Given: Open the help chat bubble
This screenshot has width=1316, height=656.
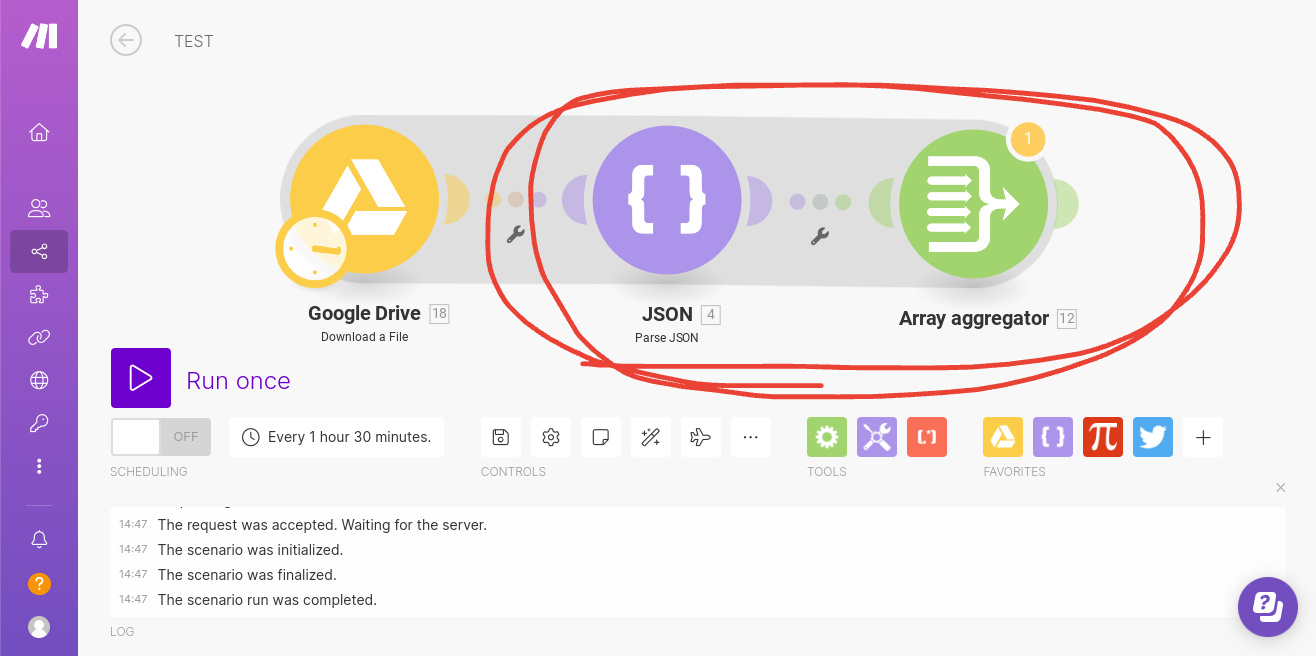Looking at the screenshot, I should pyautogui.click(x=1268, y=607).
